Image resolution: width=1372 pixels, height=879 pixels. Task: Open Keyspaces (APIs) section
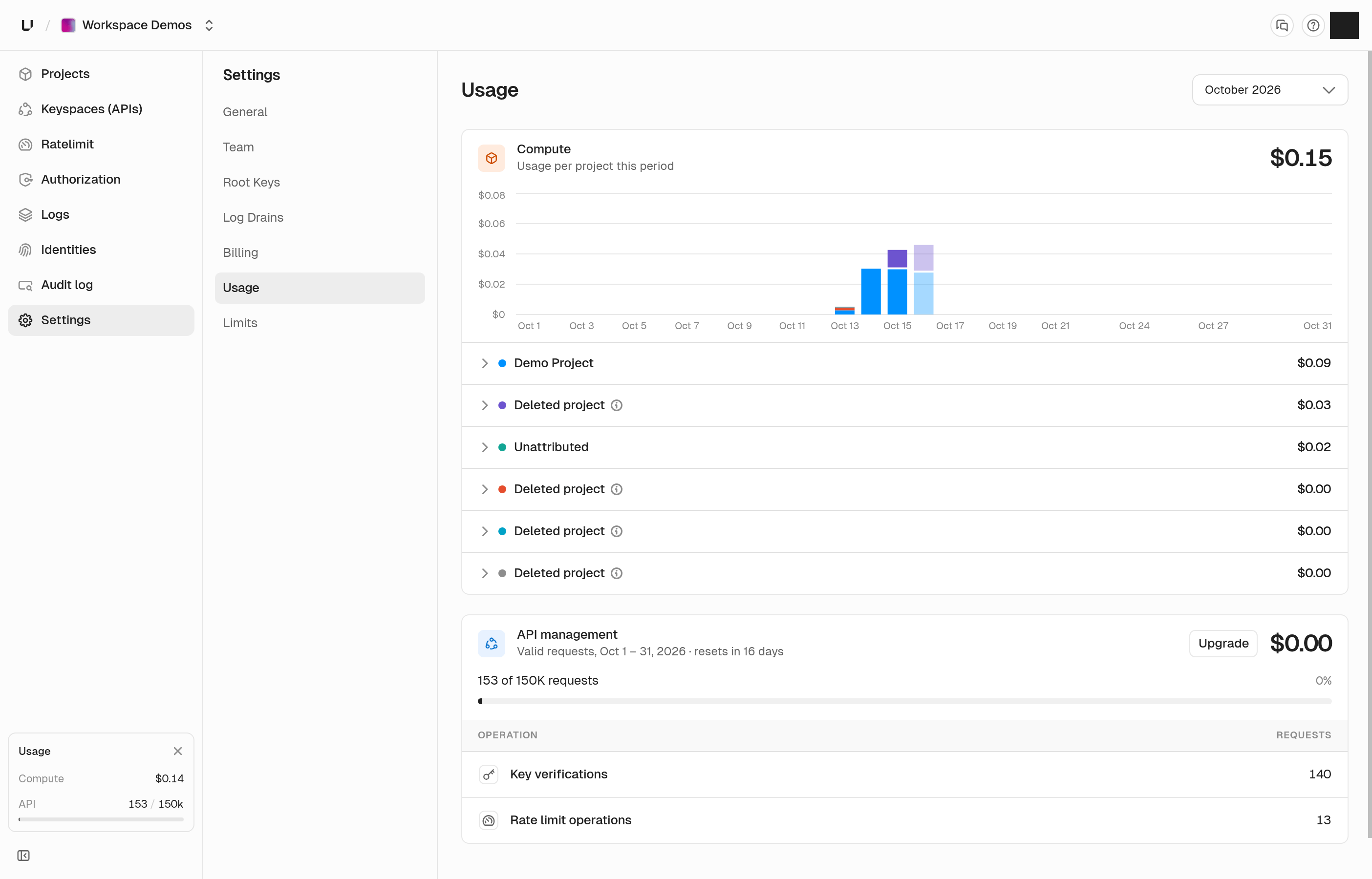click(x=101, y=109)
